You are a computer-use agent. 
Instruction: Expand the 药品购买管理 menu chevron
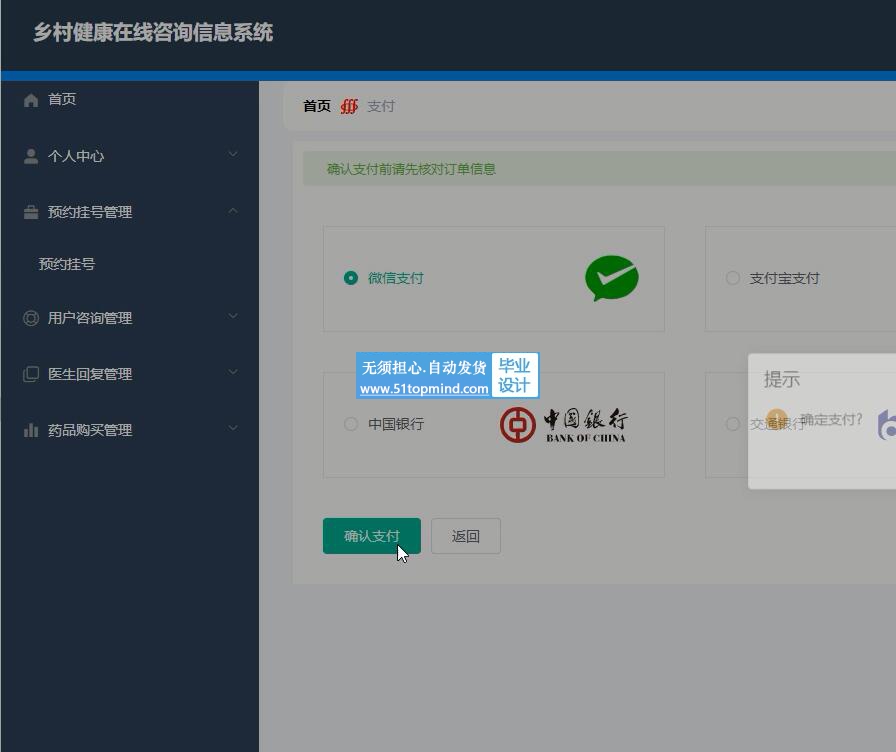pyautogui.click(x=233, y=428)
